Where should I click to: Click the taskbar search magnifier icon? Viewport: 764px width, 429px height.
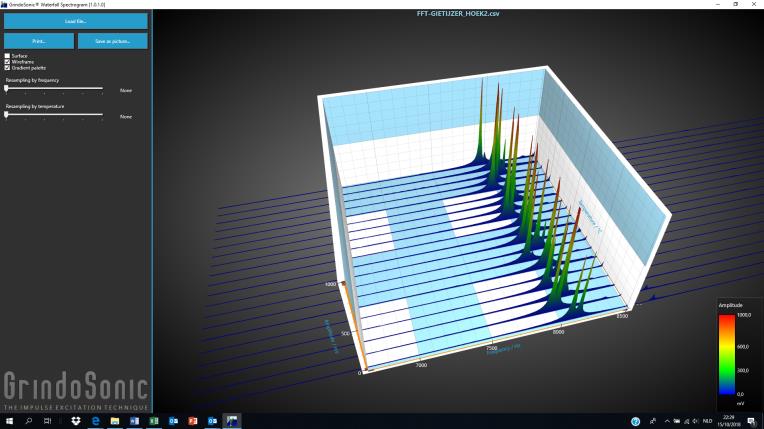pyautogui.click(x=28, y=421)
